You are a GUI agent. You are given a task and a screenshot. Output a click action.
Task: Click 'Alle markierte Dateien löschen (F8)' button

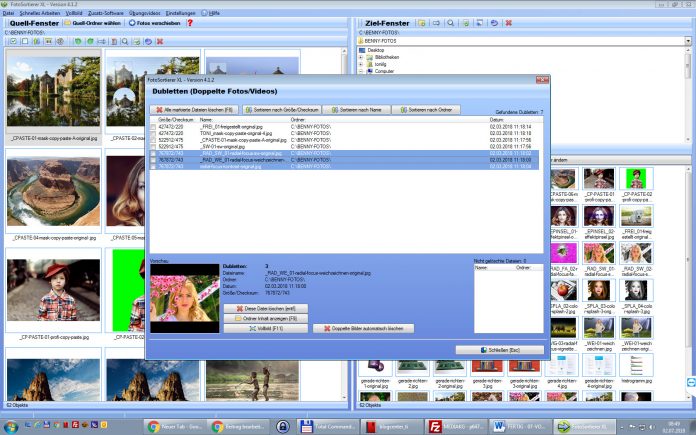pos(194,110)
